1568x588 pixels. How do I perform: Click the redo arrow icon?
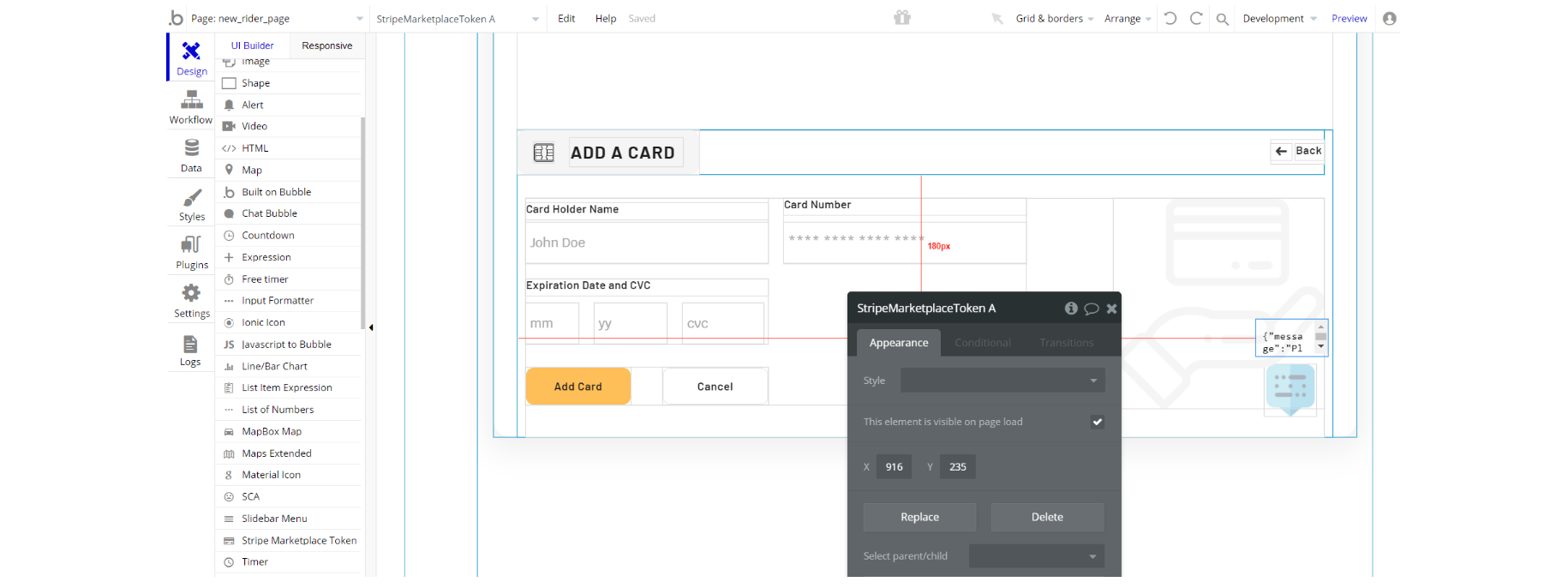(1196, 18)
